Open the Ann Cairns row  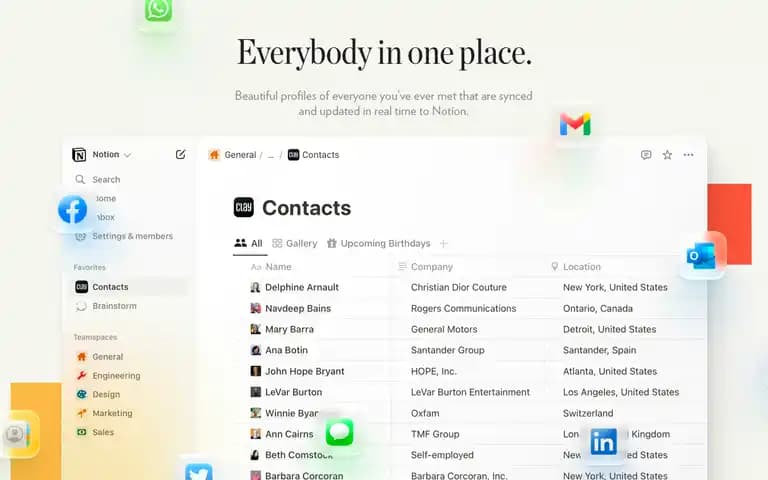[289, 434]
